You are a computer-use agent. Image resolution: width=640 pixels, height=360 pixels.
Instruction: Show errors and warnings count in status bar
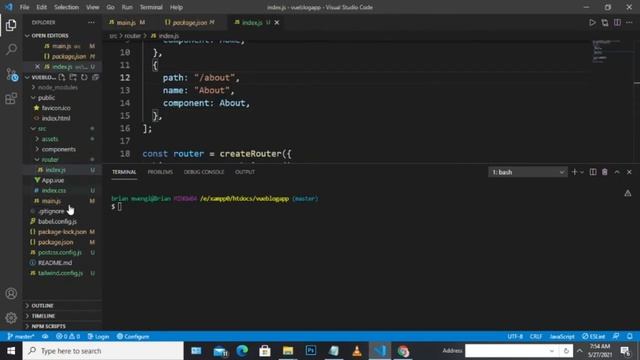point(68,336)
